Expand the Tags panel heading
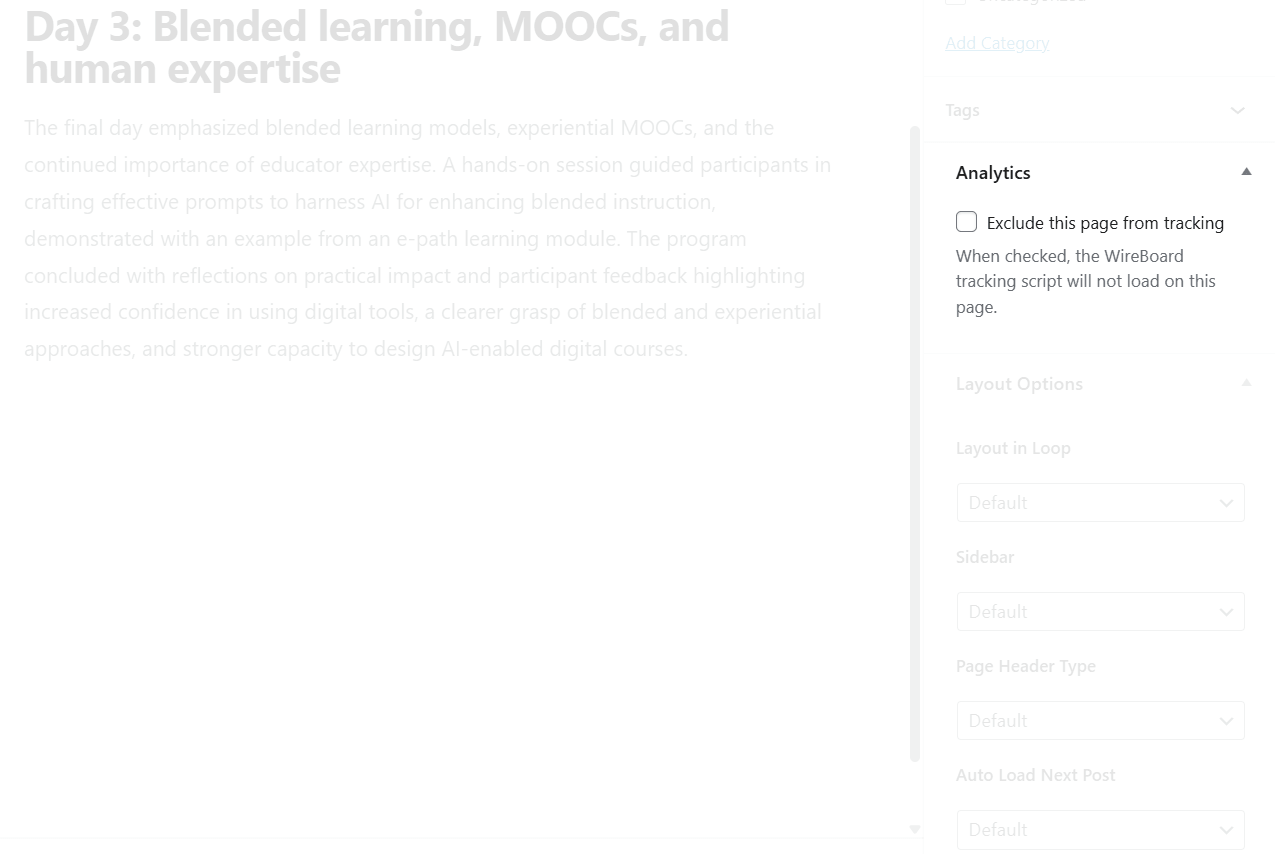 tap(962, 110)
